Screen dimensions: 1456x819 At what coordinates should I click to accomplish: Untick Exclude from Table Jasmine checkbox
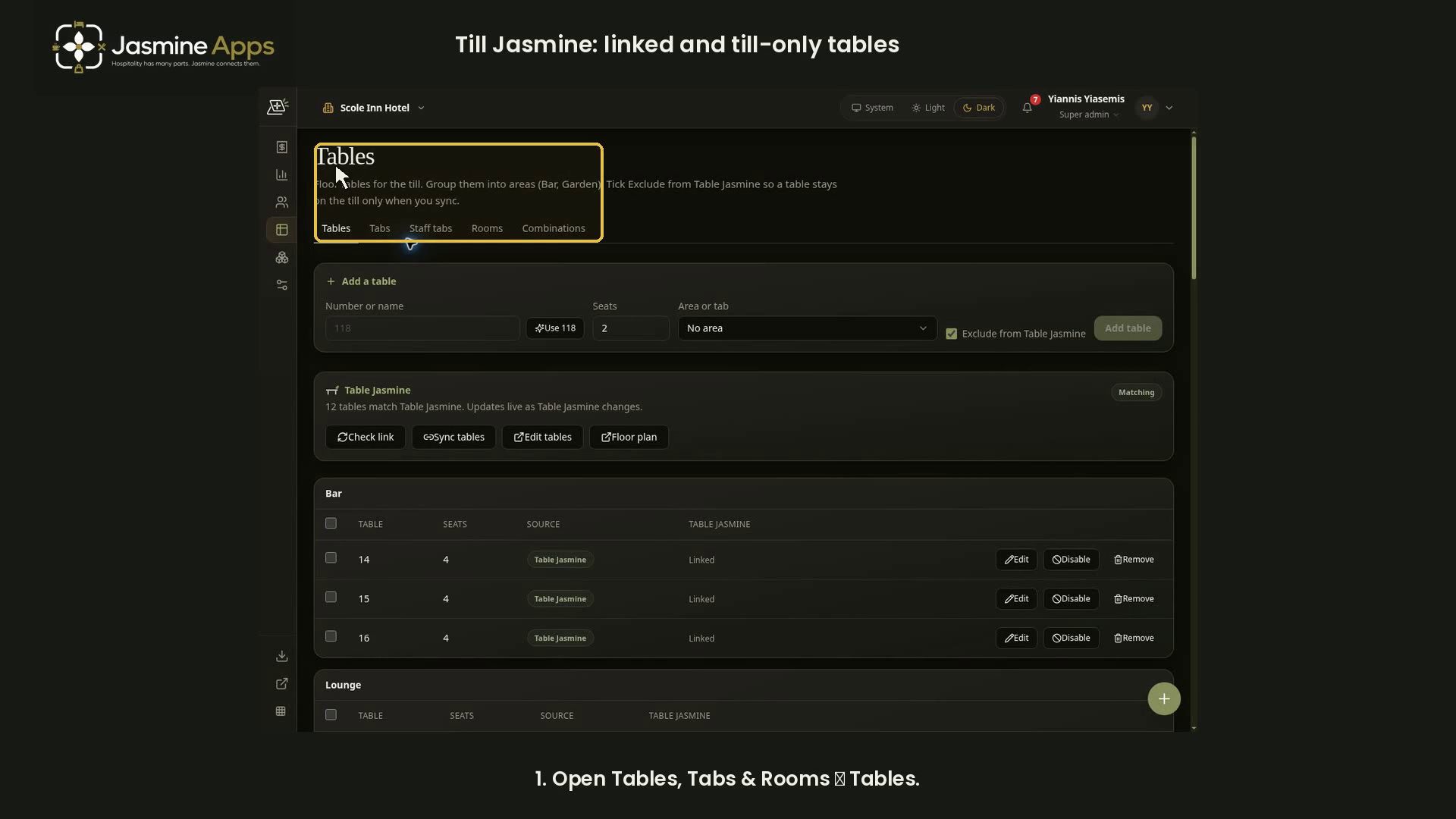click(x=951, y=334)
